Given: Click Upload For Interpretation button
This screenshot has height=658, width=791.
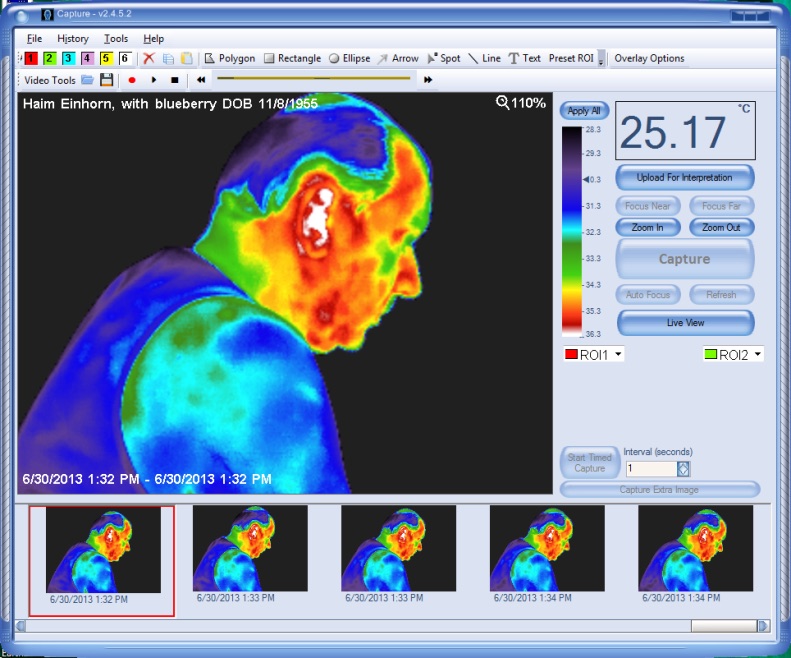Looking at the screenshot, I should 685,178.
